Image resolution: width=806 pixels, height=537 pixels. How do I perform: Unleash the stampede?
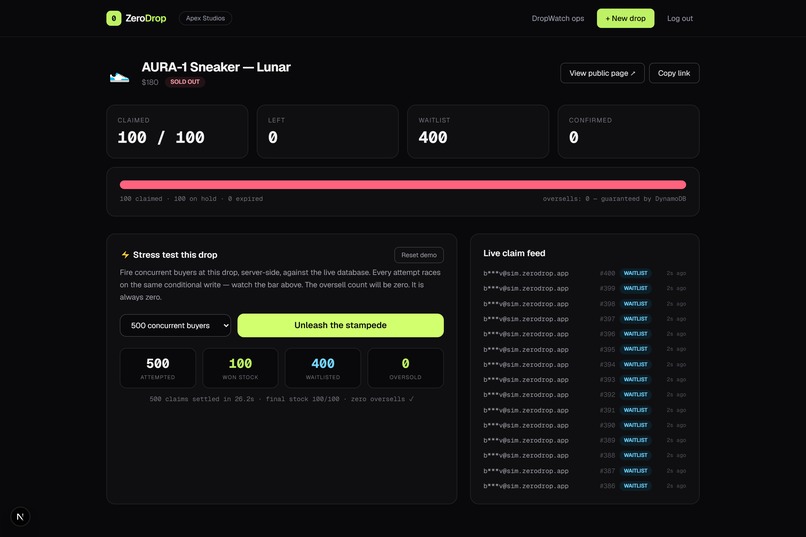pyautogui.click(x=340, y=325)
